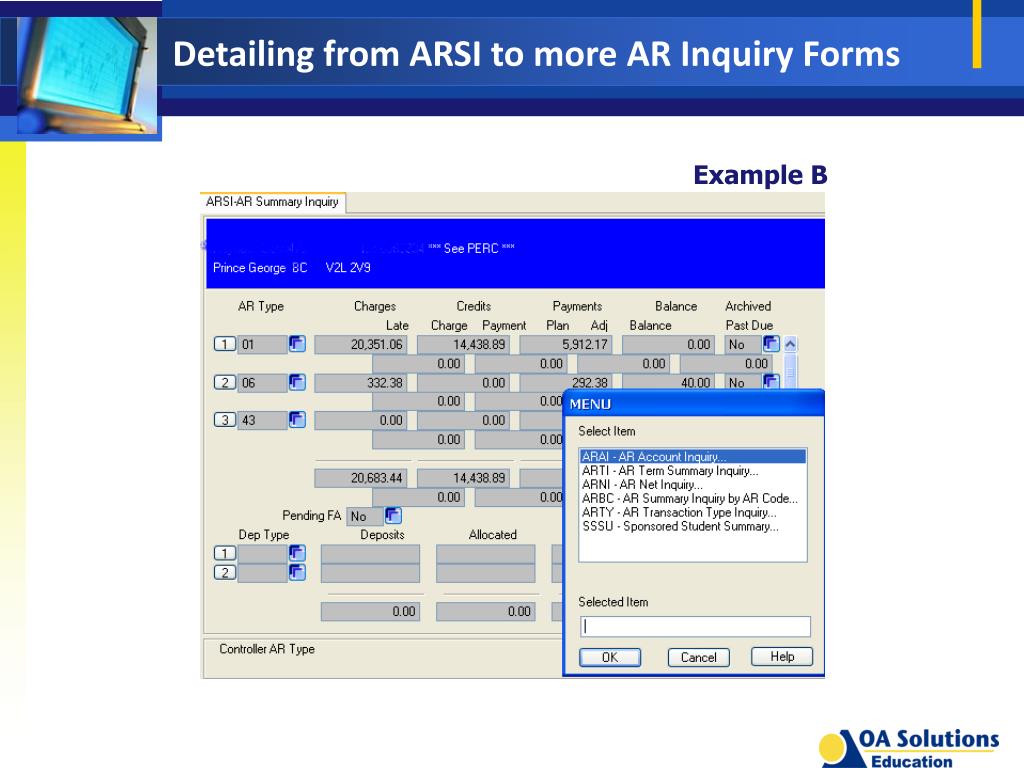Open detail icon for AR Type 06
The width and height of the screenshot is (1024, 768).
(x=297, y=382)
